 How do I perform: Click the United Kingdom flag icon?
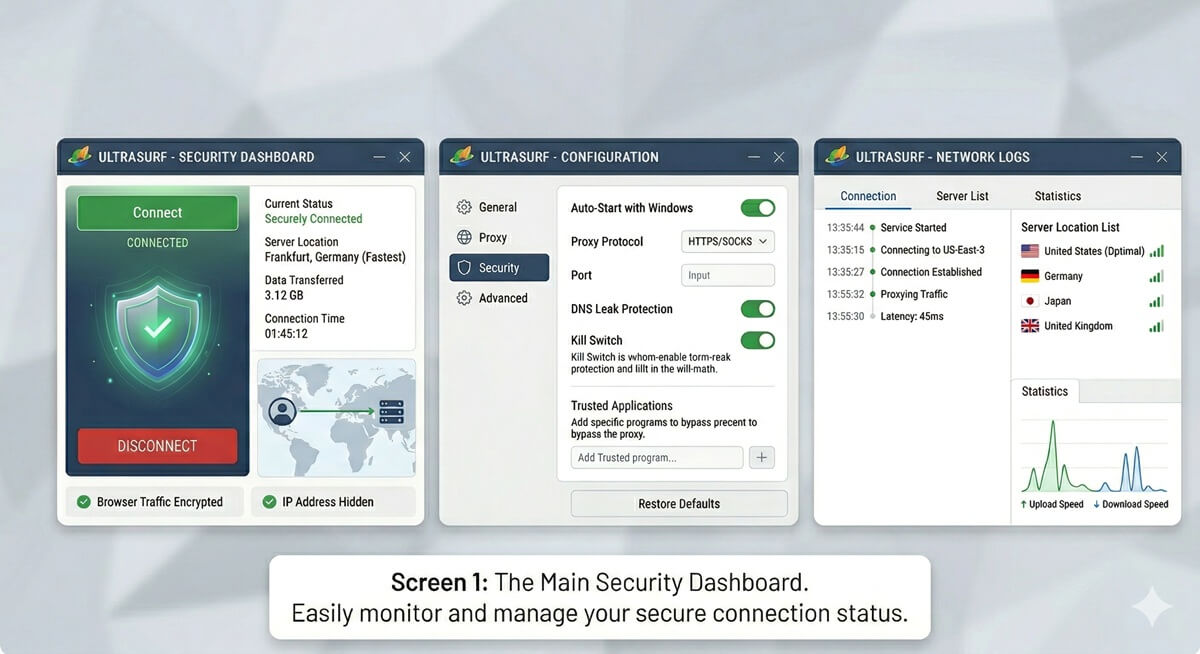tap(1030, 326)
